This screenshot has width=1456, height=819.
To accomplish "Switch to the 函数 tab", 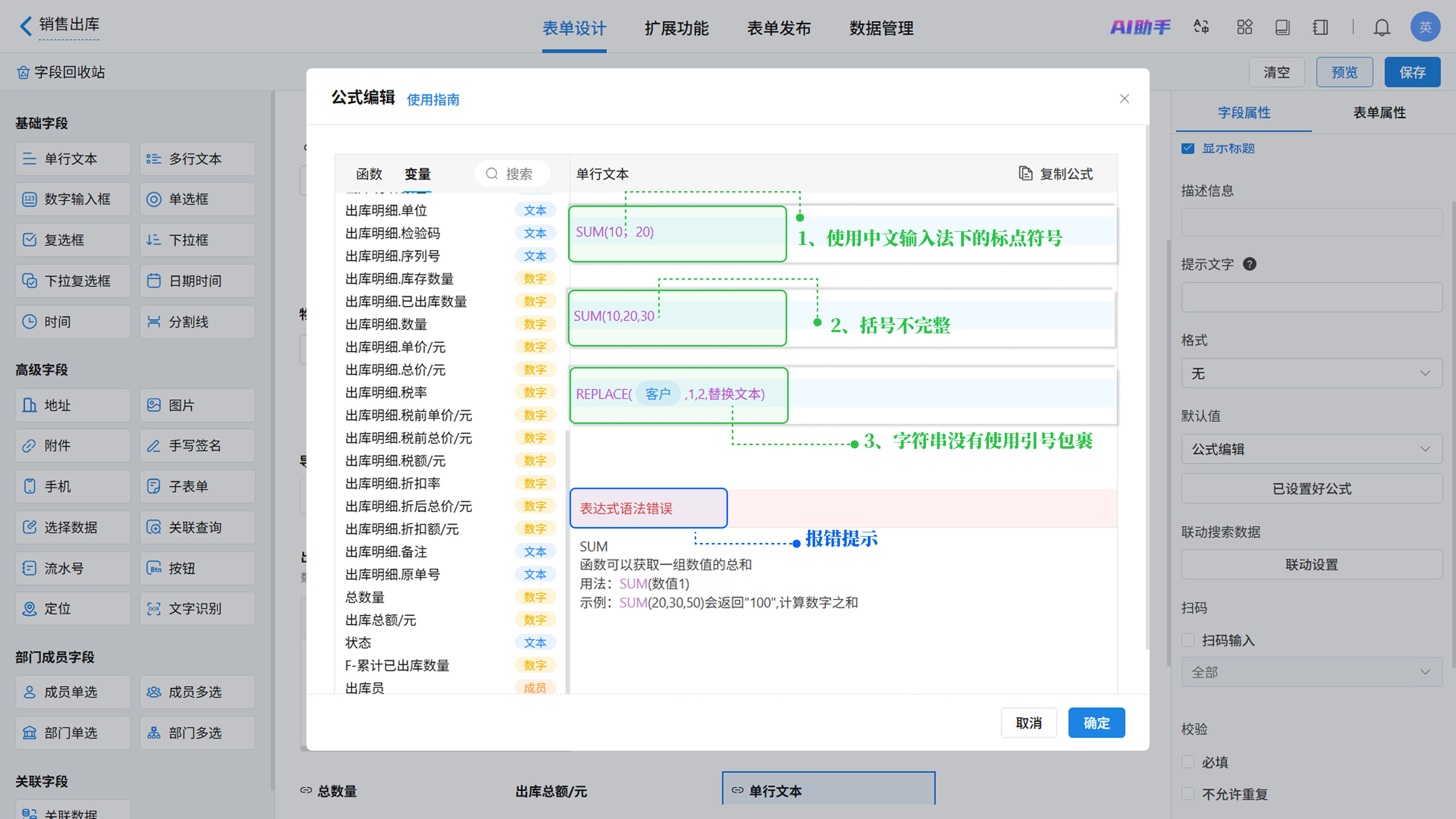I will pyautogui.click(x=369, y=174).
